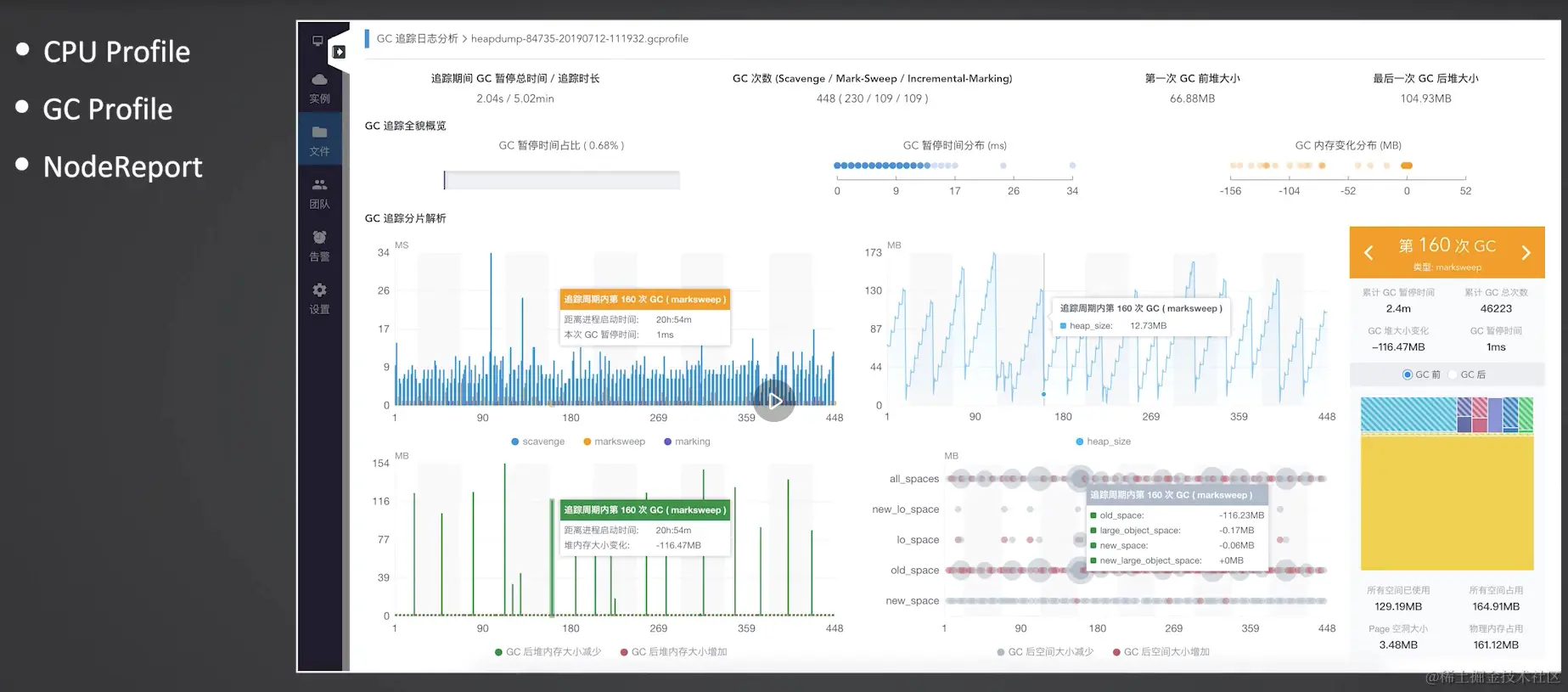Screen dimensions: 1568x692
Task: Open the 设置 gear sidebar item
Action: pyautogui.click(x=319, y=299)
